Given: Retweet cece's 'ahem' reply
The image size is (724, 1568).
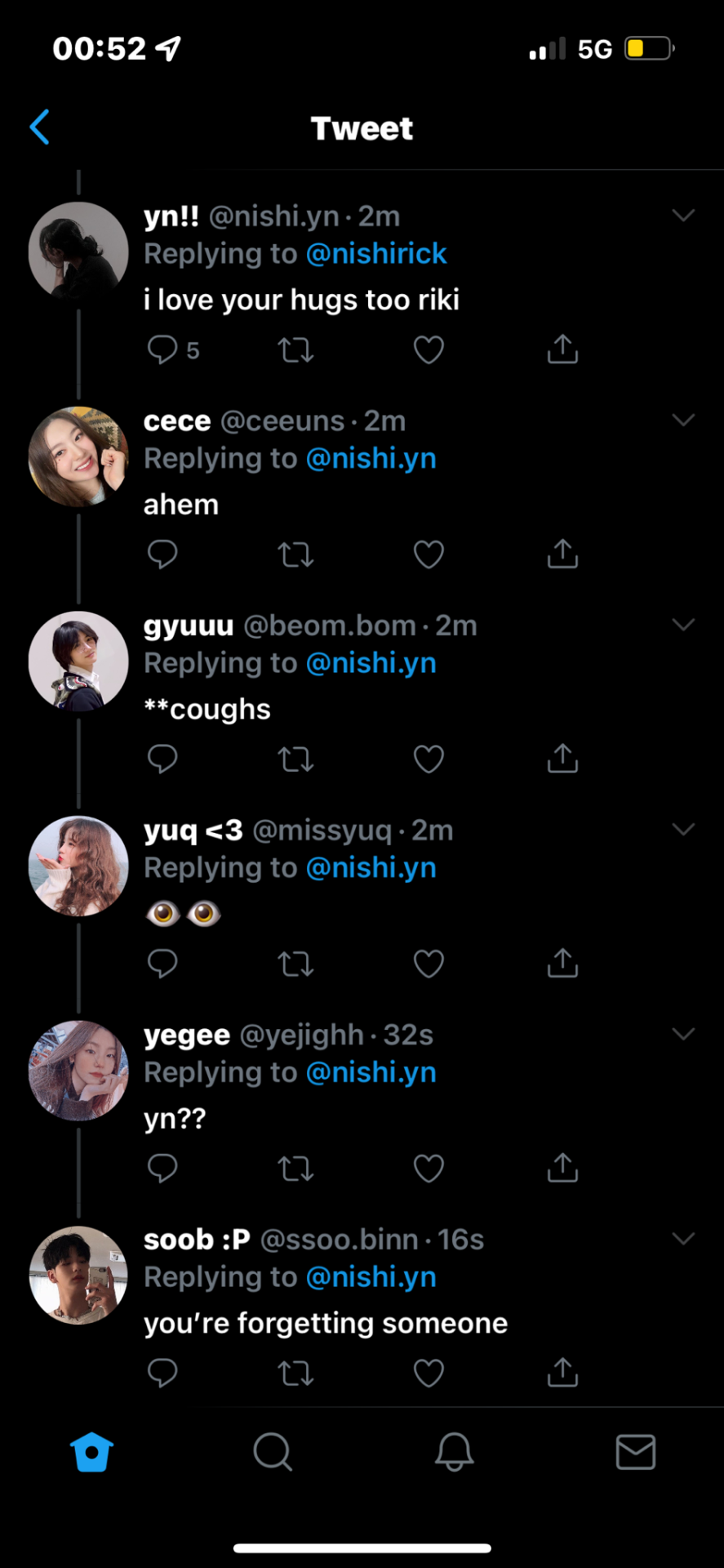Looking at the screenshot, I should (295, 555).
